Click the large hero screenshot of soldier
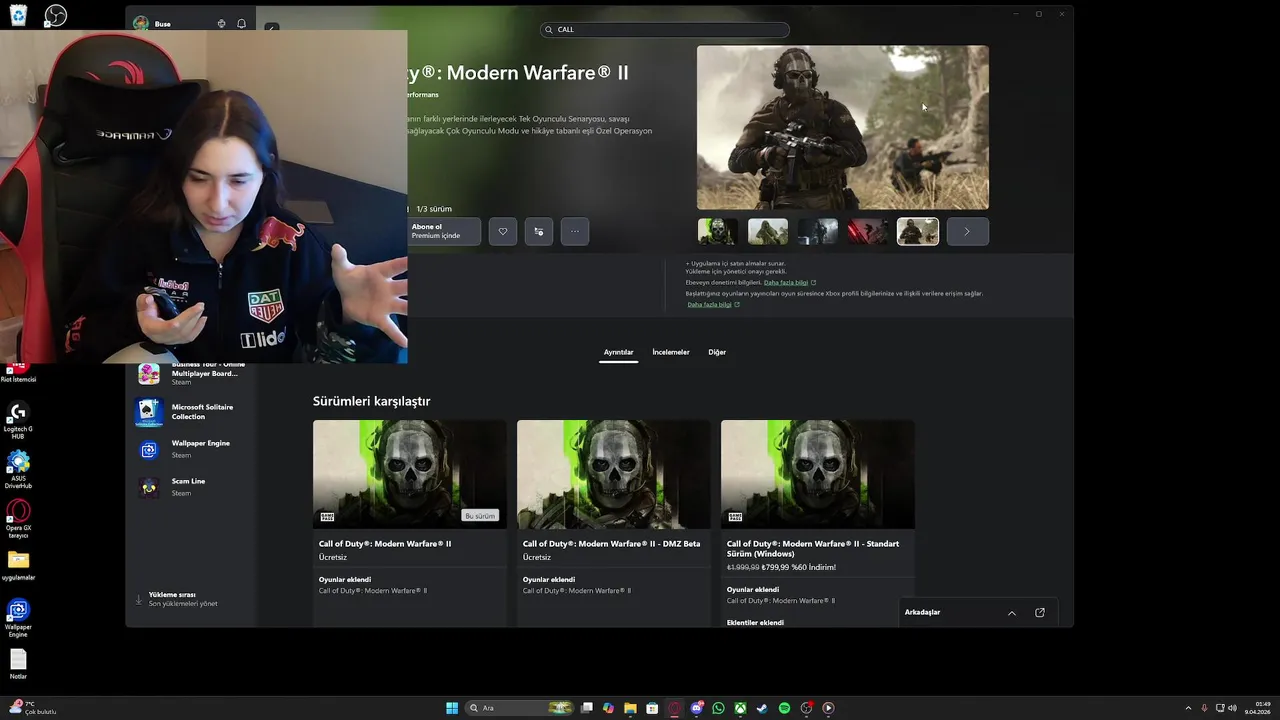Screen dimensions: 1280x720 pos(843,127)
